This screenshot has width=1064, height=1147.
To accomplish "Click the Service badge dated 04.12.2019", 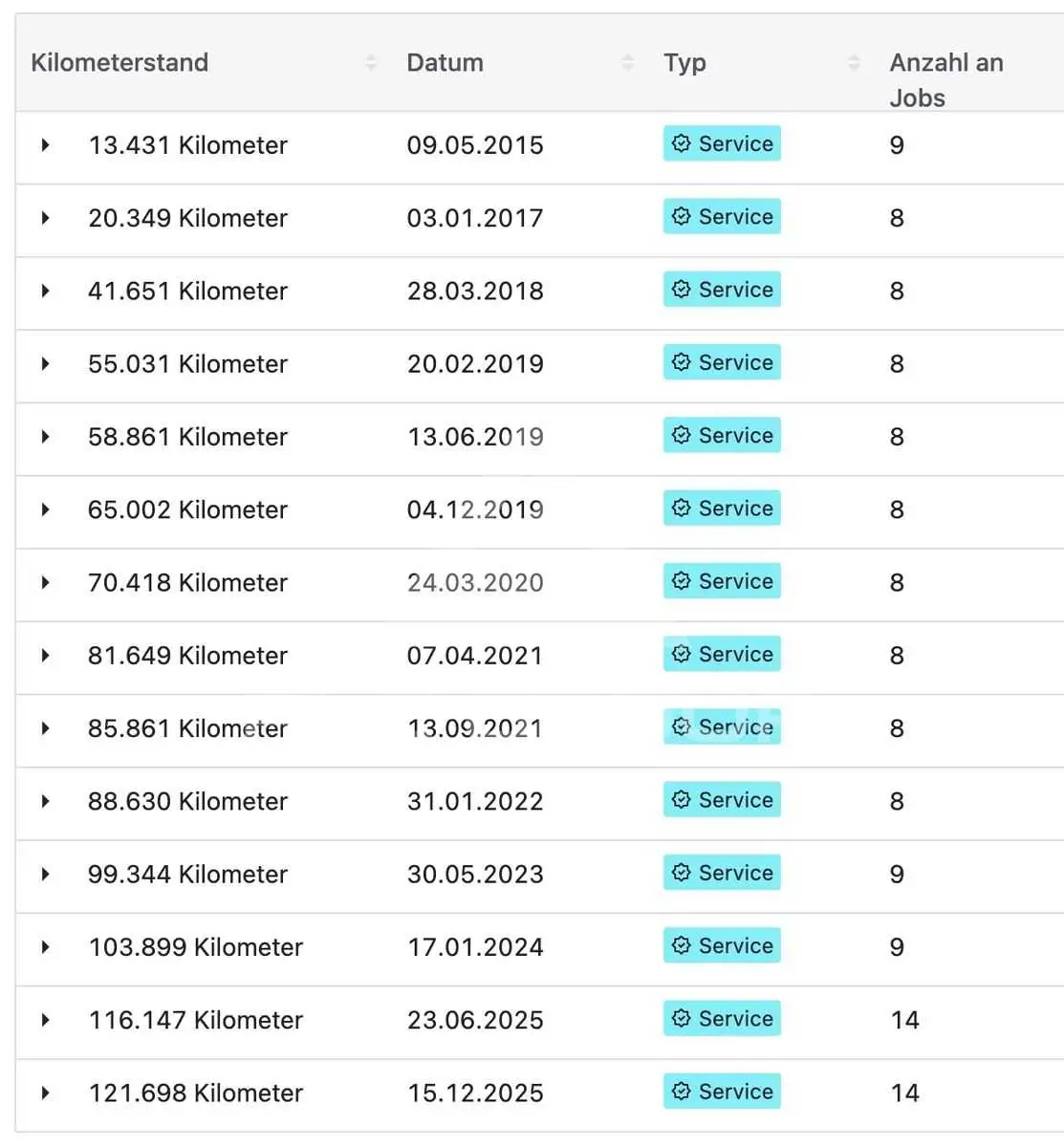I will (722, 508).
